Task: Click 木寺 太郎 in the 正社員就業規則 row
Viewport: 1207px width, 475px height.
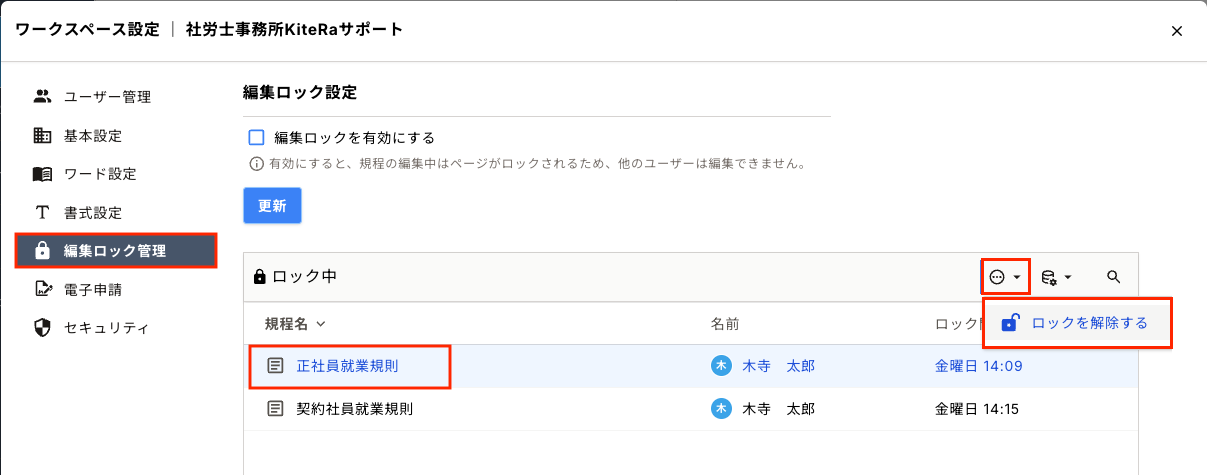Action: click(777, 366)
